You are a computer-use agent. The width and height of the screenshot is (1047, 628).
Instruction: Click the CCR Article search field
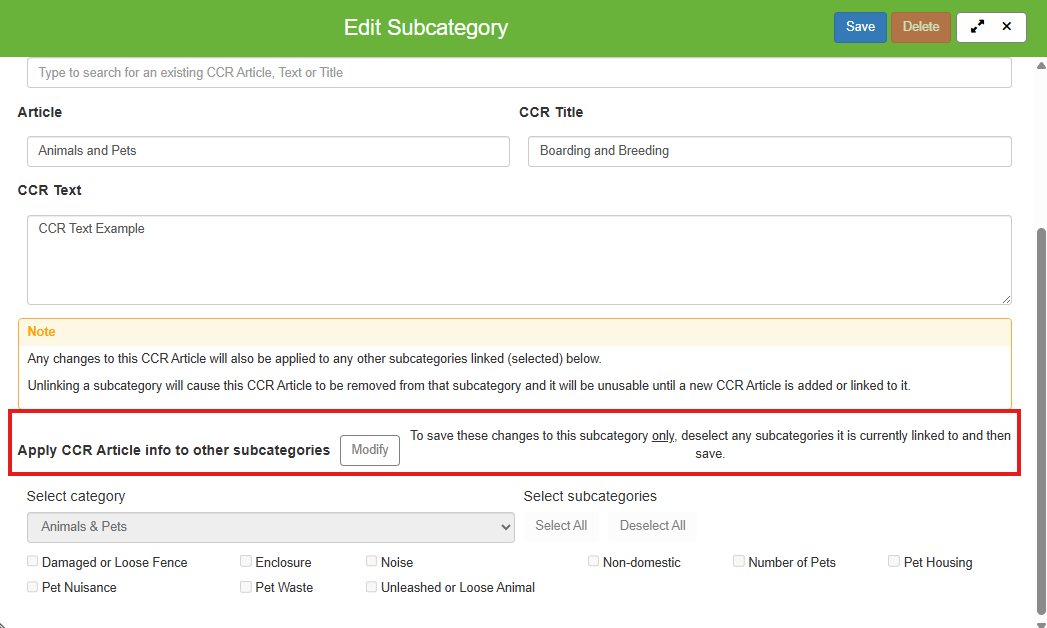tap(519, 73)
